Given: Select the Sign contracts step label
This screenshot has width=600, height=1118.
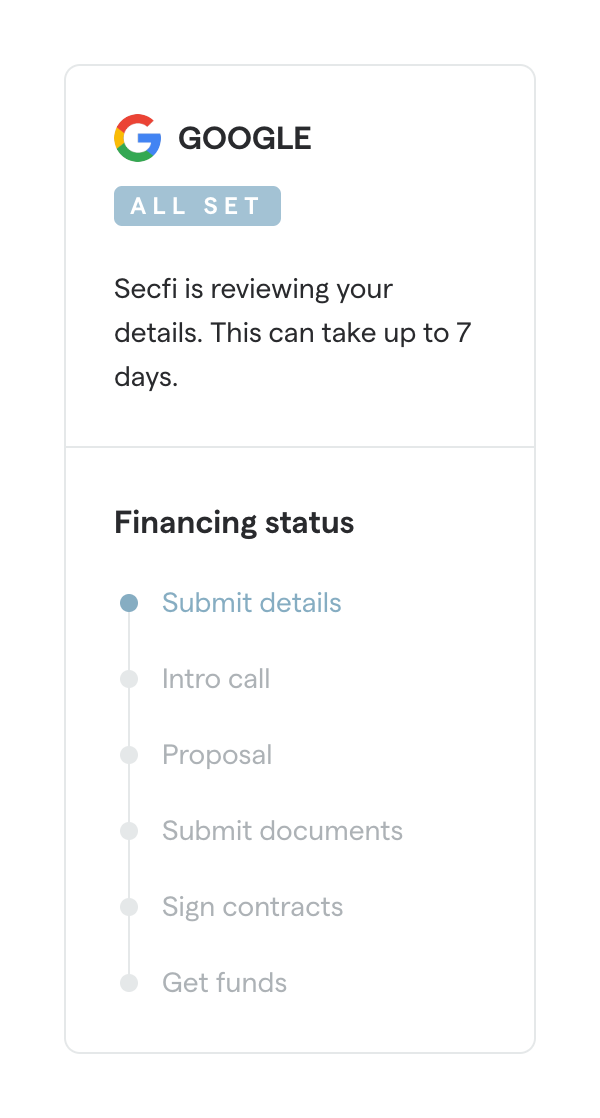Looking at the screenshot, I should coord(252,907).
